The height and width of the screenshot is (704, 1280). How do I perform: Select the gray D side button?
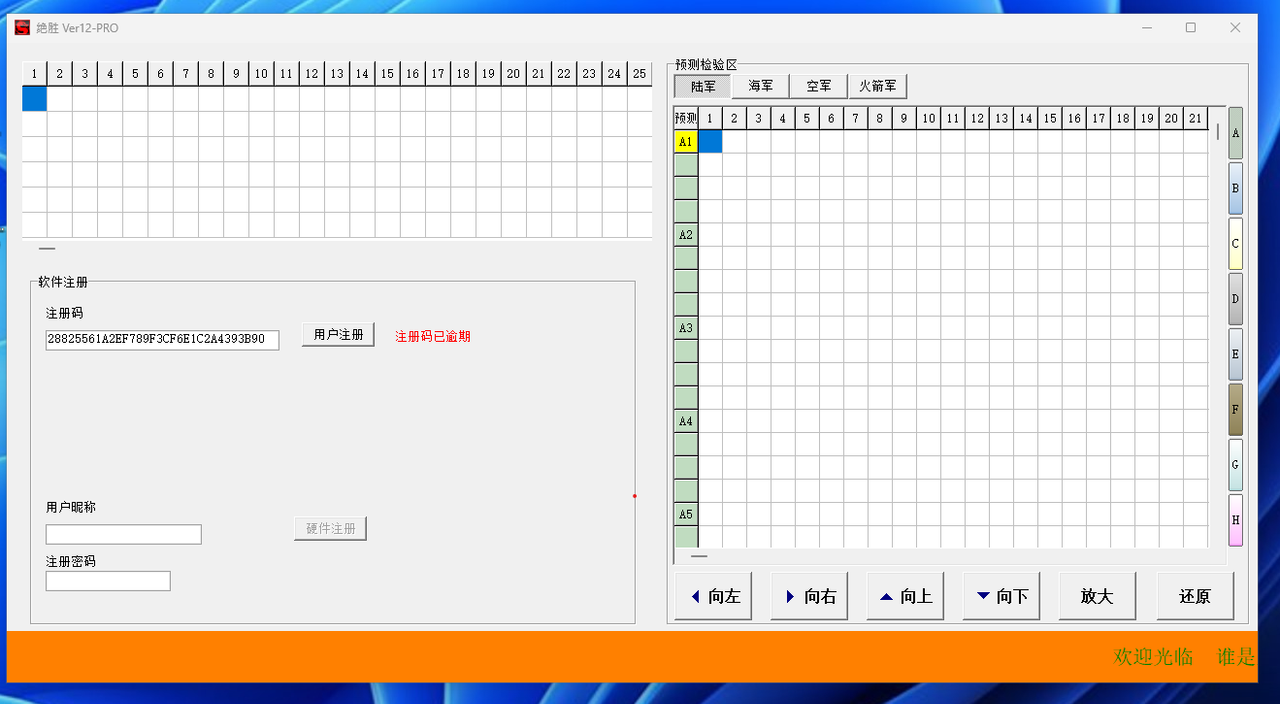1236,299
